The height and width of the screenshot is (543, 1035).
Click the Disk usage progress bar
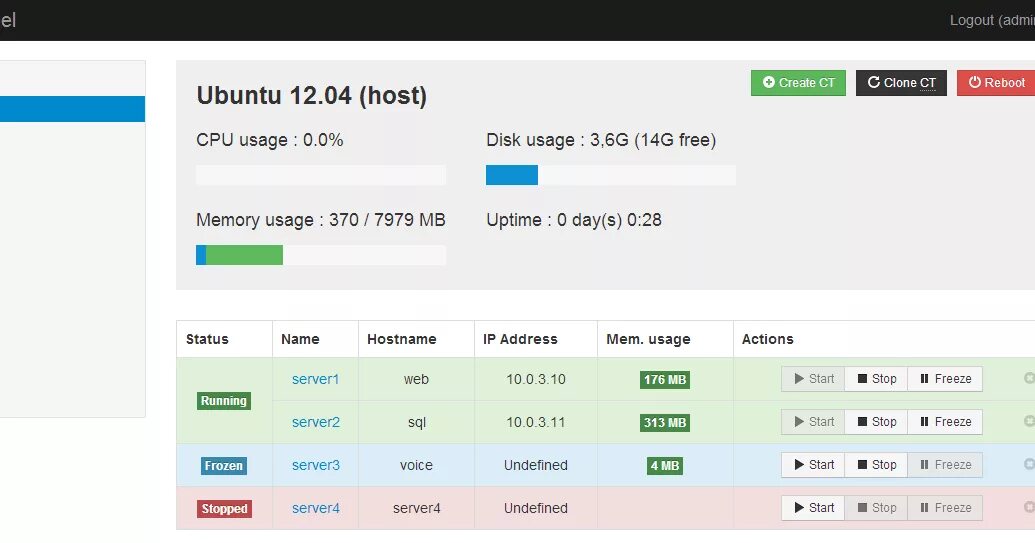tap(610, 175)
